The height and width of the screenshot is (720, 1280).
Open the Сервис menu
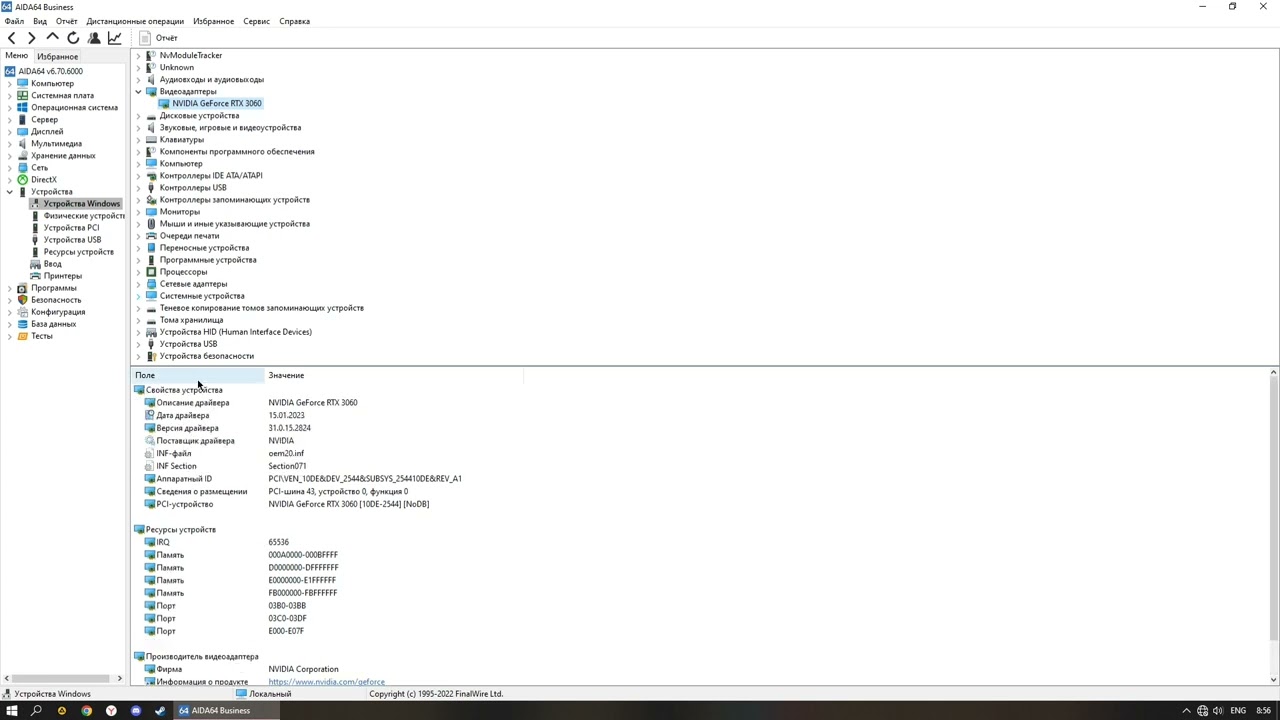click(x=256, y=21)
